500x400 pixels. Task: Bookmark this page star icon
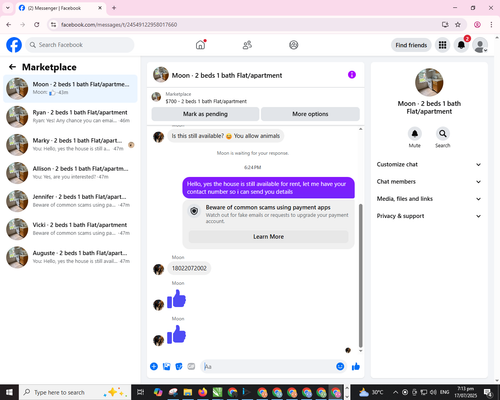[x=458, y=25]
